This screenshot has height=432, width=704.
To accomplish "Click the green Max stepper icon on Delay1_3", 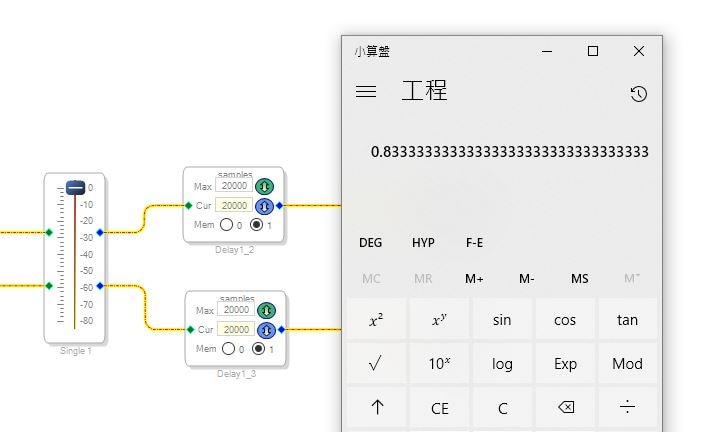I will pyautogui.click(x=266, y=310).
